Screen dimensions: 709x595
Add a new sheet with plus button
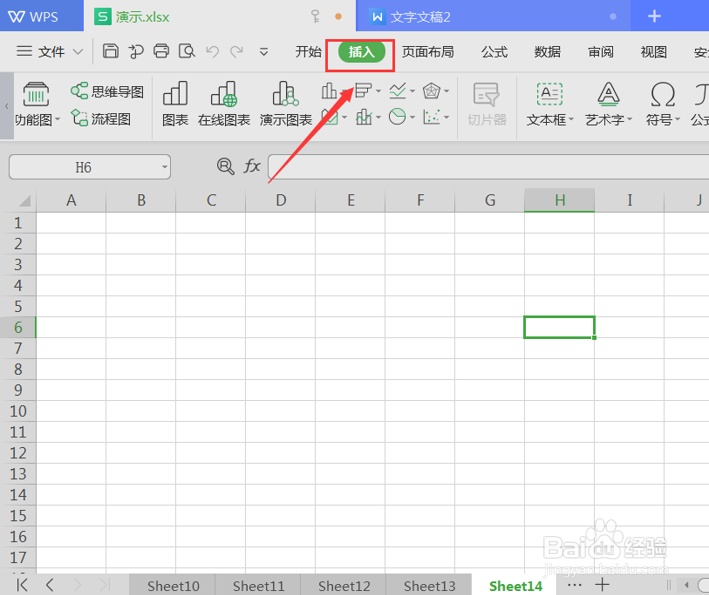(x=602, y=584)
